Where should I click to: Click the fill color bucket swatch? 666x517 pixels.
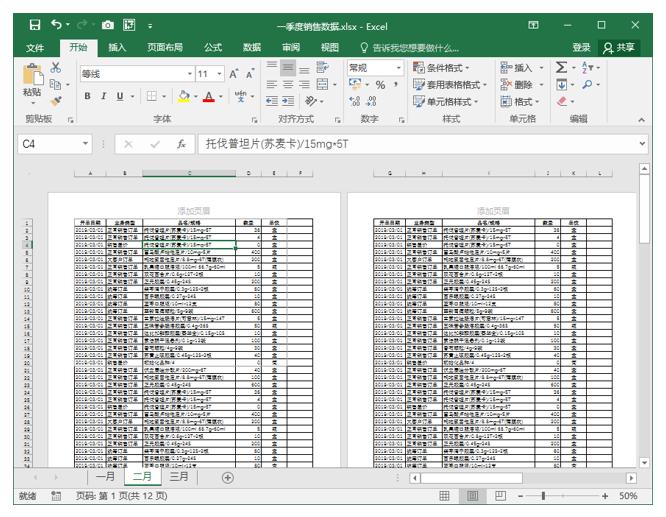coord(184,96)
